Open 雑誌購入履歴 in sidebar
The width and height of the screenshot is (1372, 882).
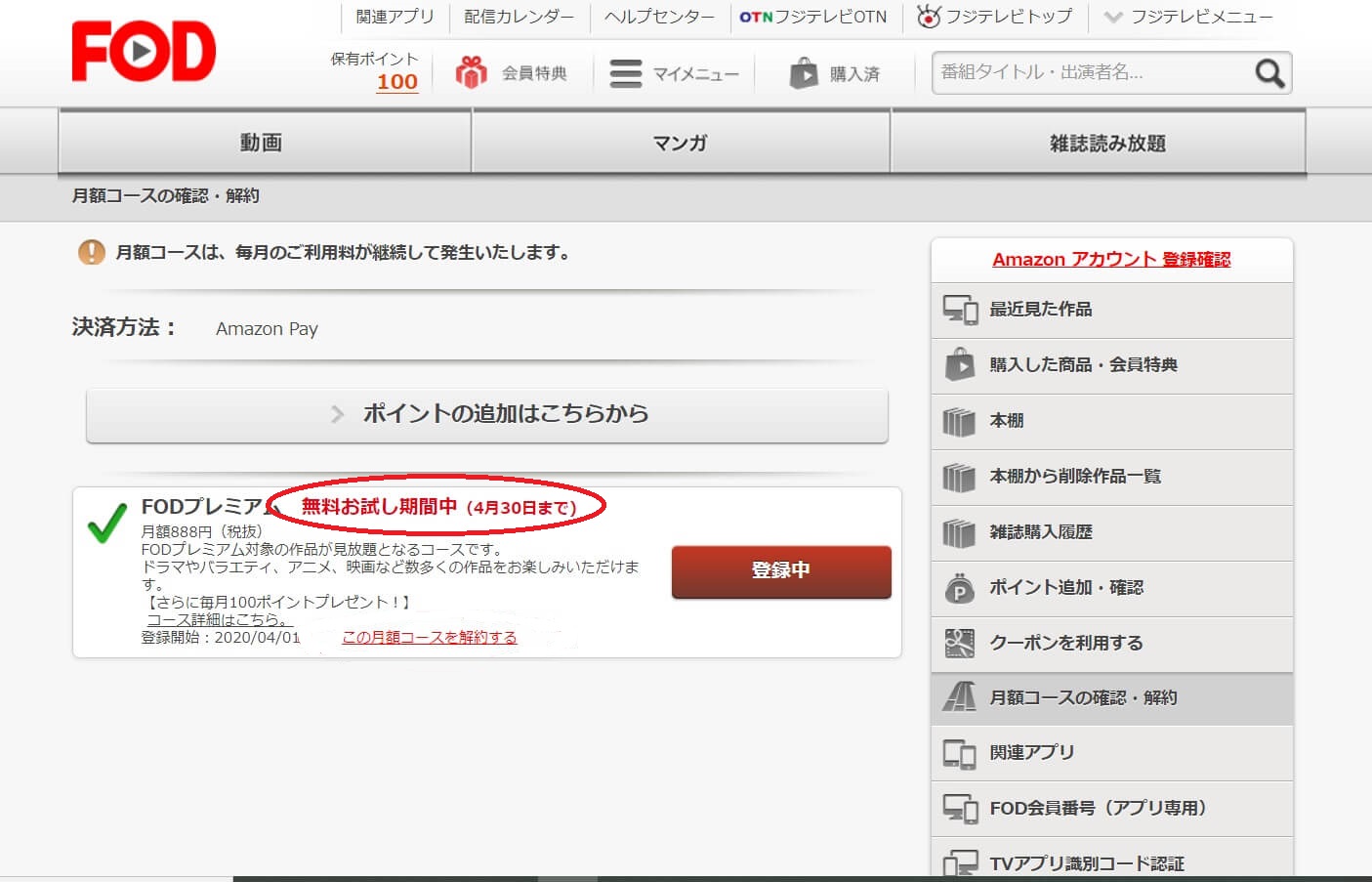1112,532
